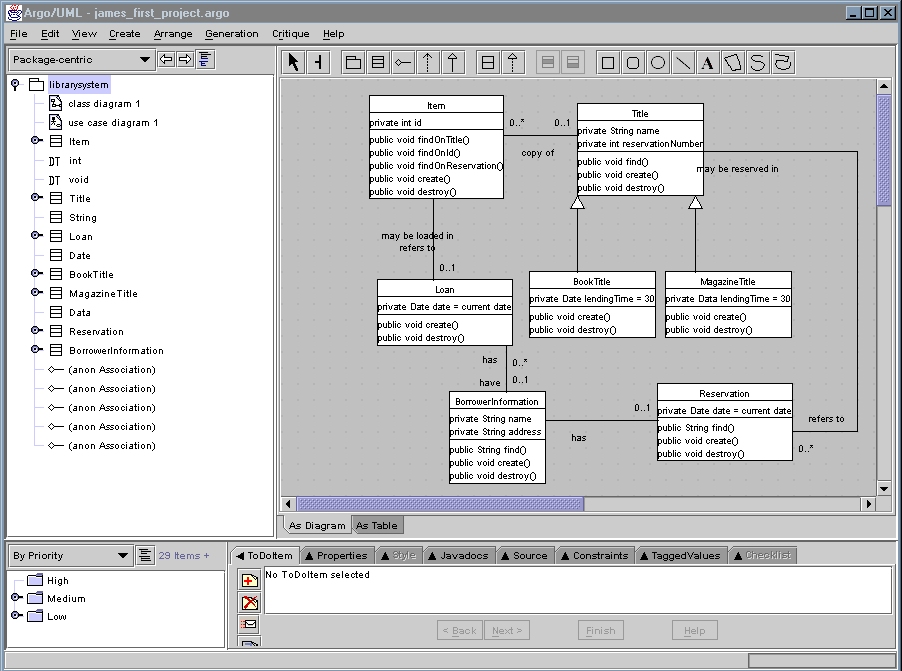Activate the text 'A' tool
Image resolution: width=902 pixels, height=671 pixels.
707,62
